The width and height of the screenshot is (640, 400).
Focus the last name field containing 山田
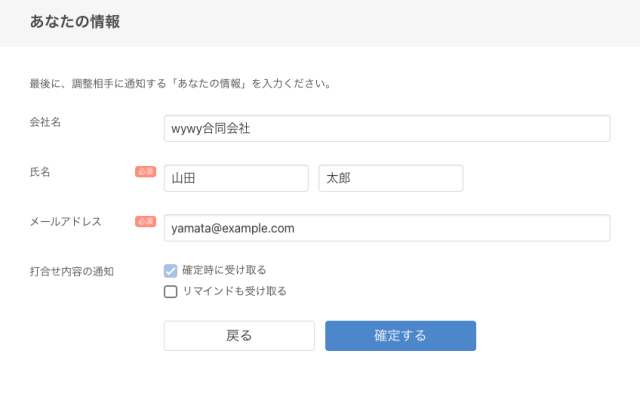point(236,178)
